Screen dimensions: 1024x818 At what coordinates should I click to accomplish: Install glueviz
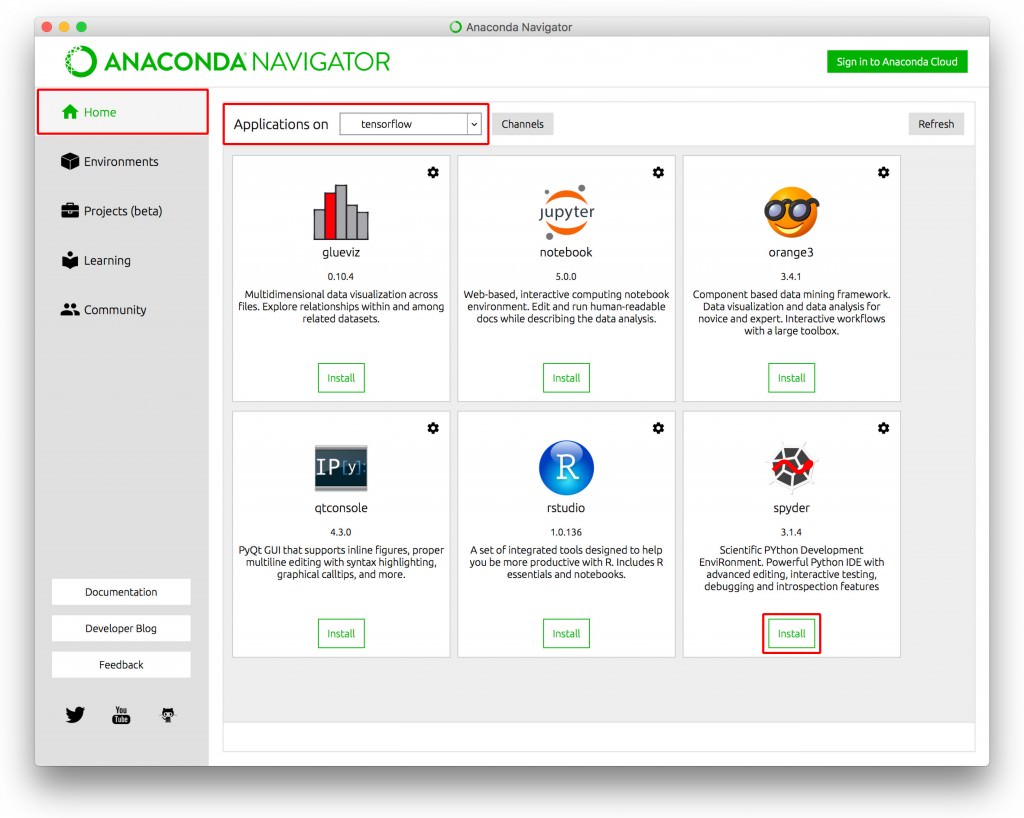[x=341, y=378]
